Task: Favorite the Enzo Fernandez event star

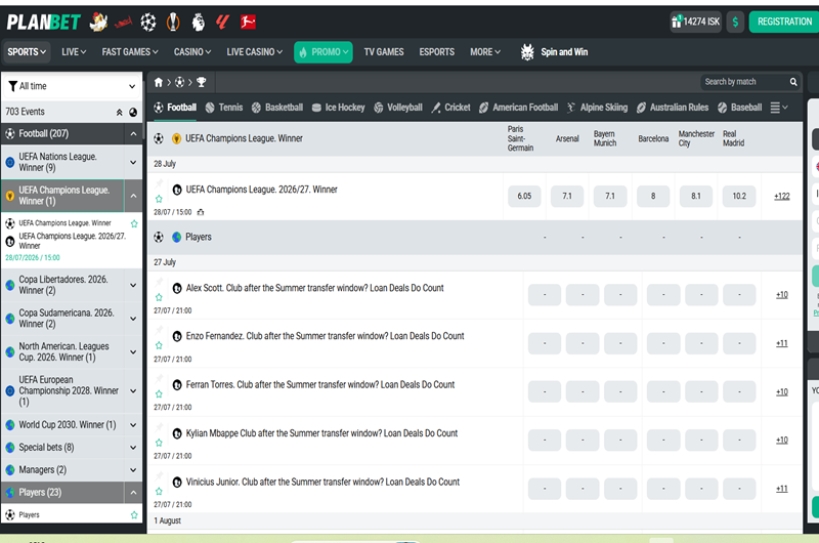Action: (159, 345)
